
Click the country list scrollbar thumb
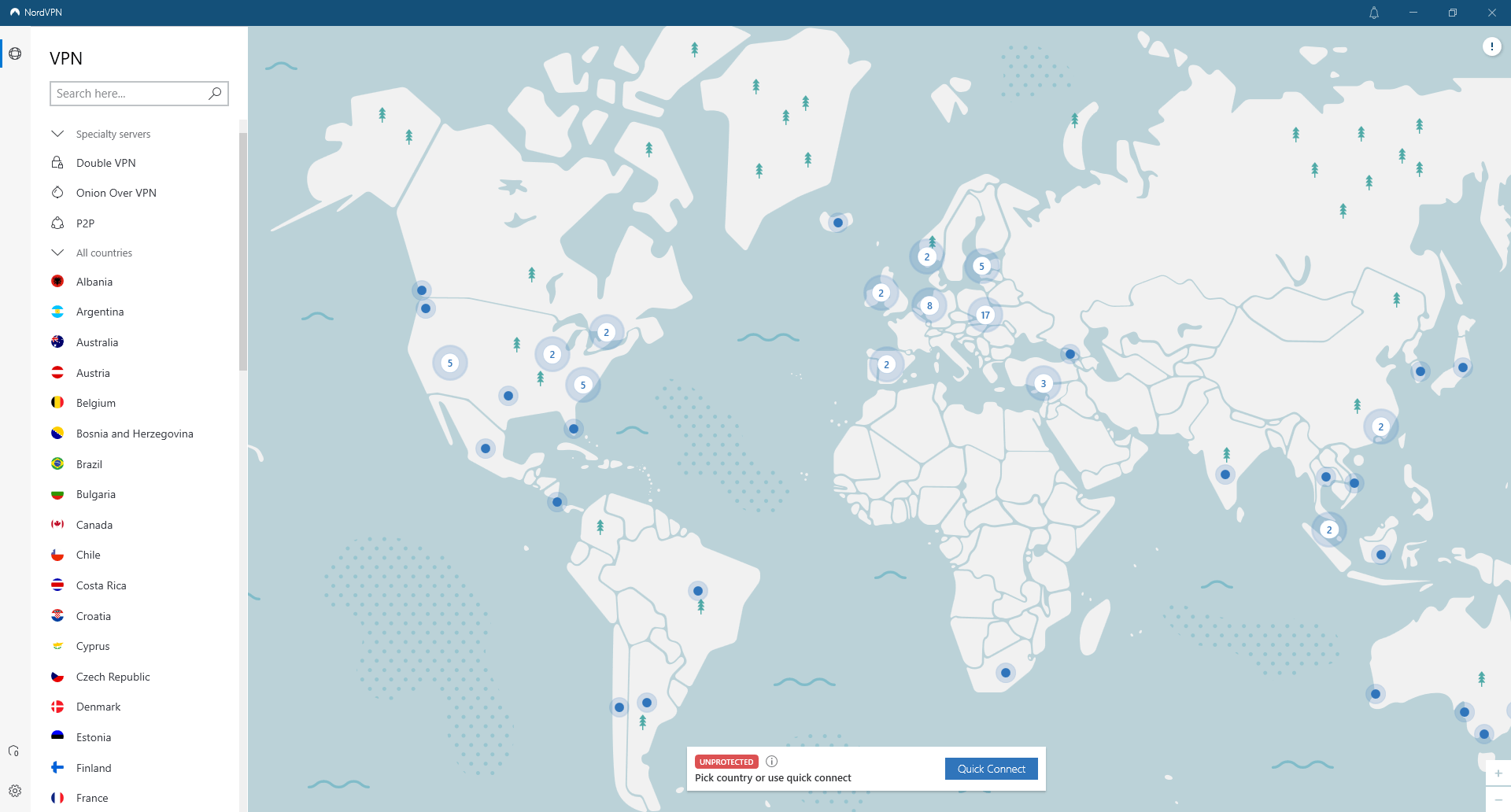point(243,252)
